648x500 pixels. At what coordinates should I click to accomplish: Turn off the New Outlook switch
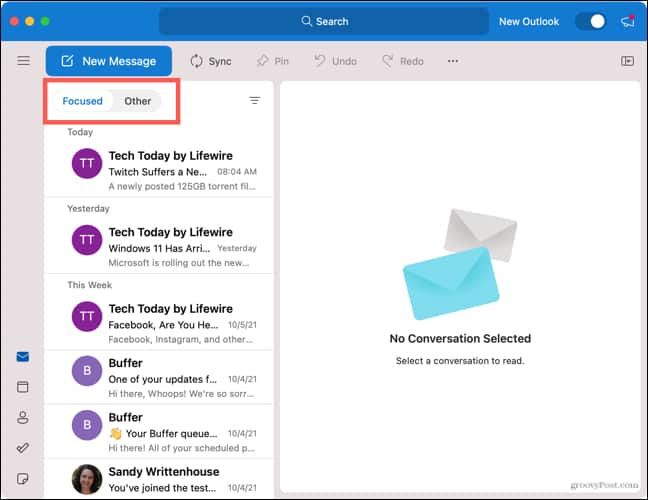[x=590, y=21]
